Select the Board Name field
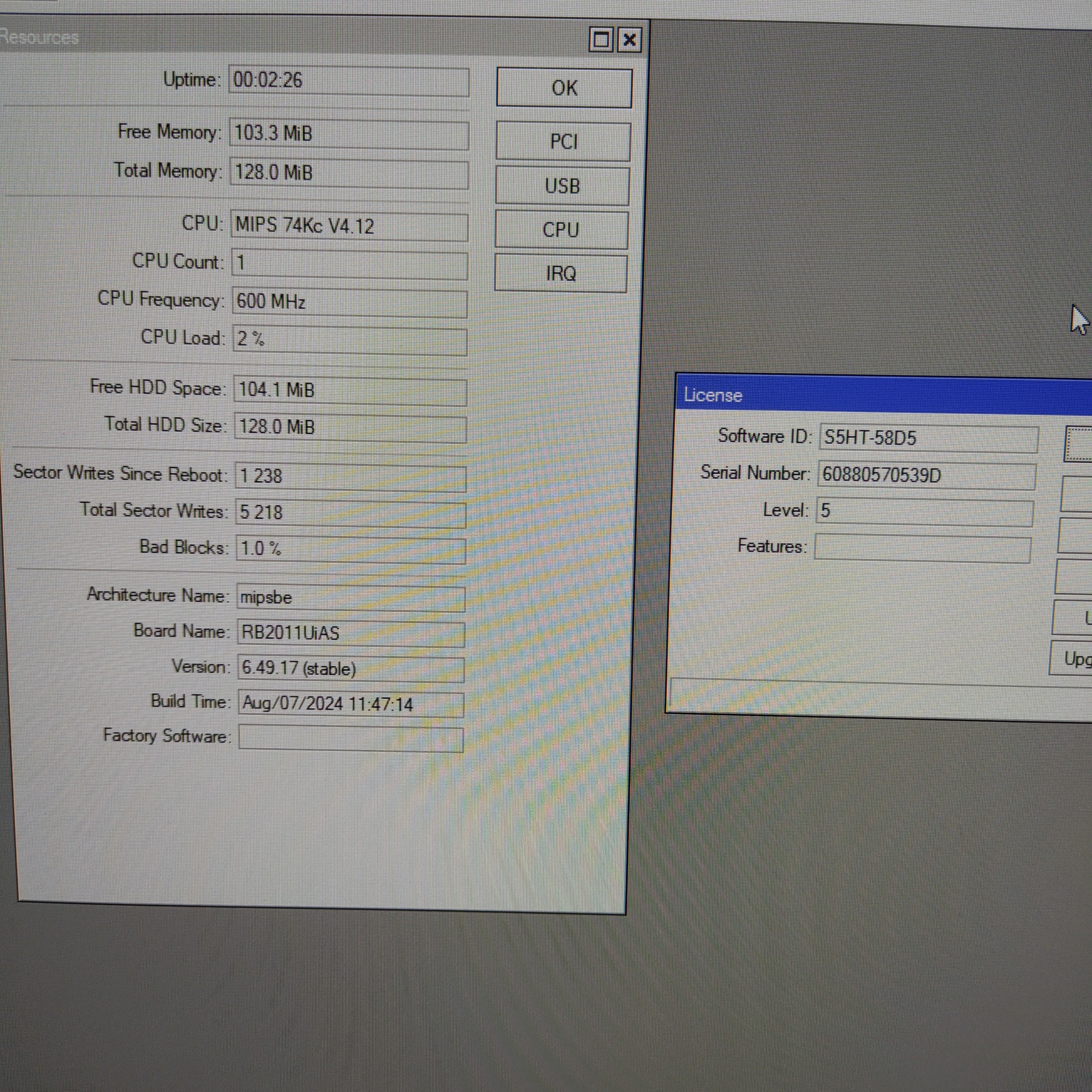The width and height of the screenshot is (1092, 1092). [351, 633]
